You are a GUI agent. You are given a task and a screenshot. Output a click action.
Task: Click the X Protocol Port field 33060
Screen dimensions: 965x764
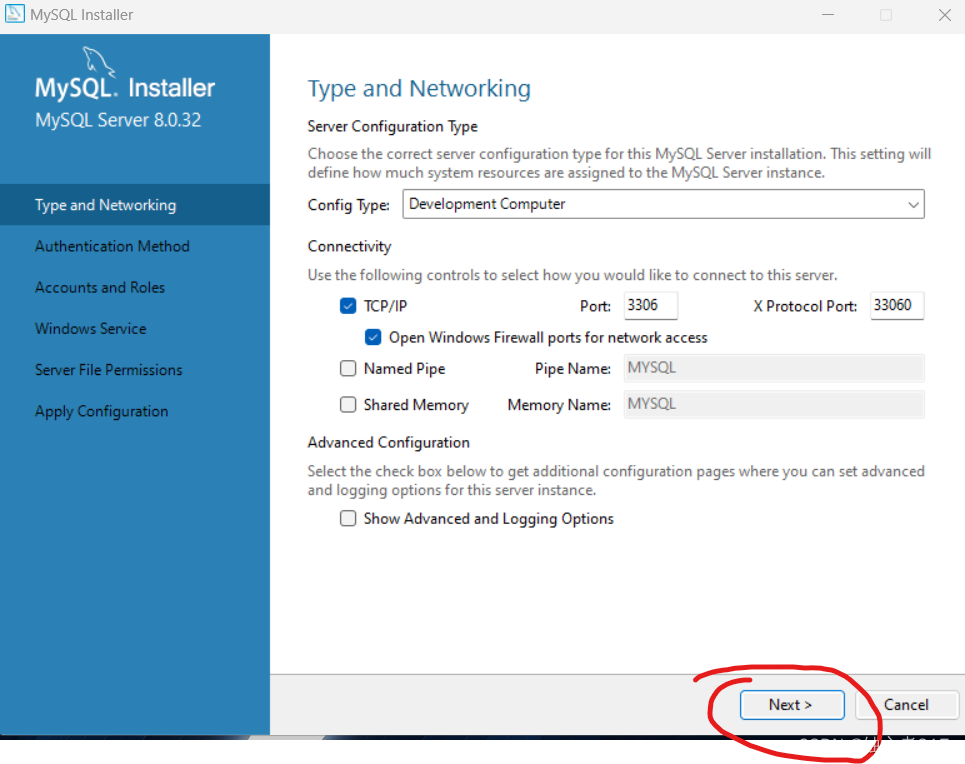click(897, 305)
